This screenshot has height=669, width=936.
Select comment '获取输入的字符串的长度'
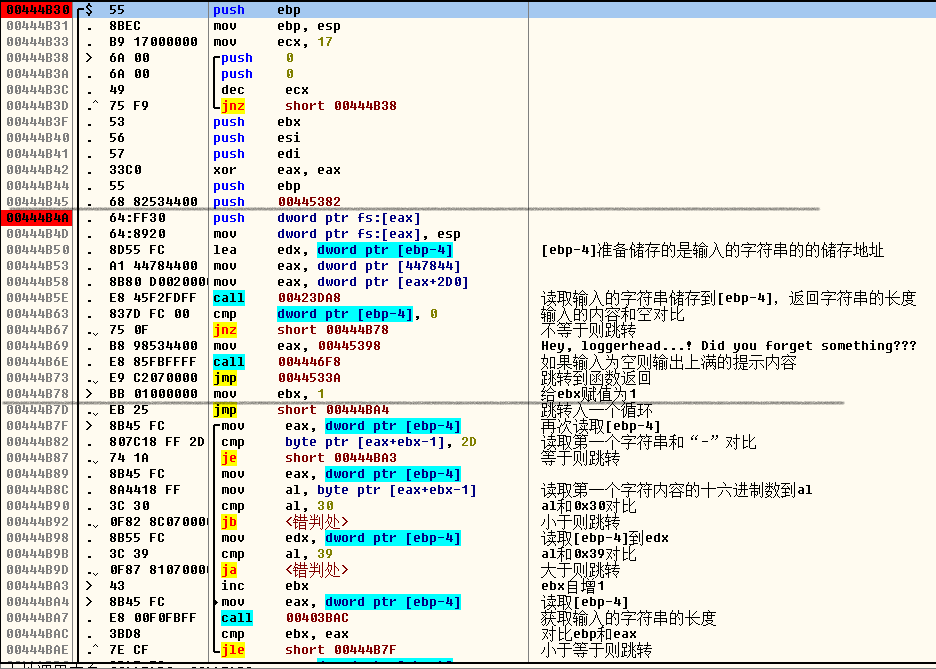coord(628,618)
